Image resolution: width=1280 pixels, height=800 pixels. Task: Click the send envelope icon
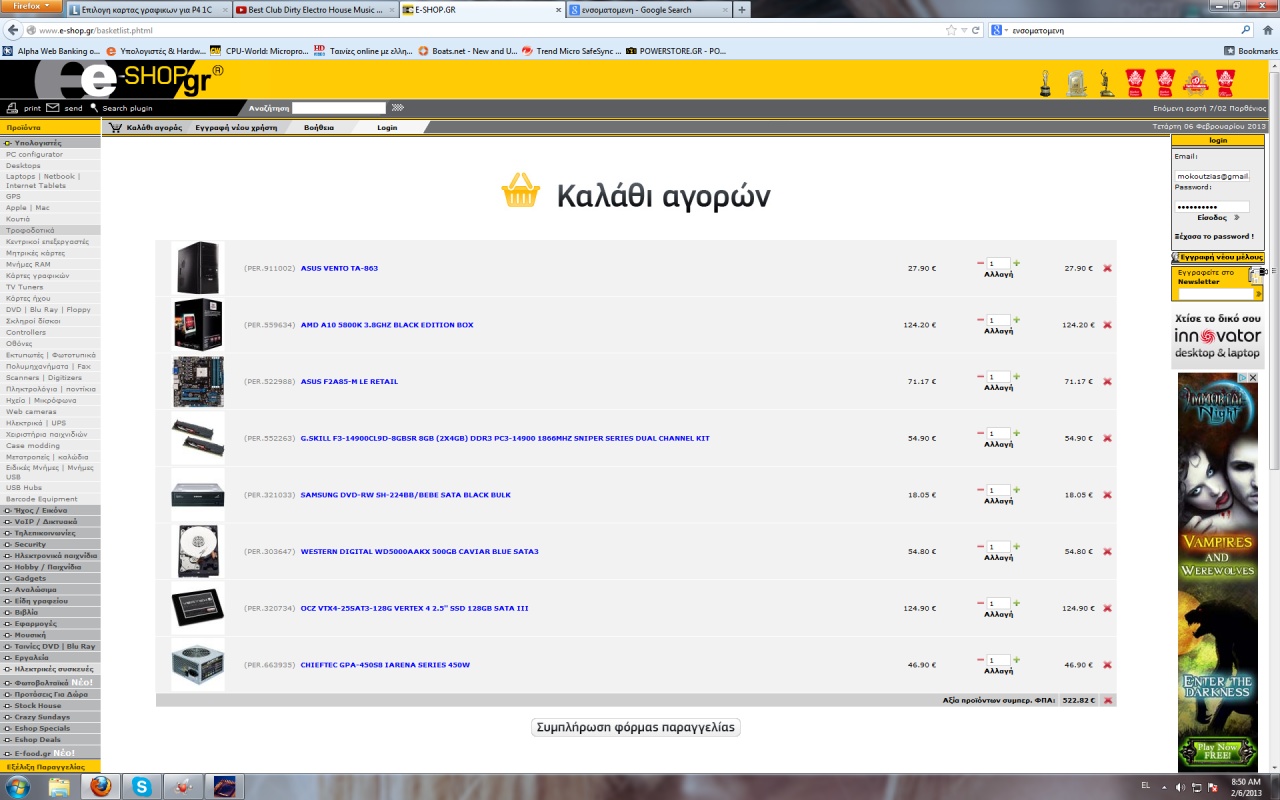51,108
